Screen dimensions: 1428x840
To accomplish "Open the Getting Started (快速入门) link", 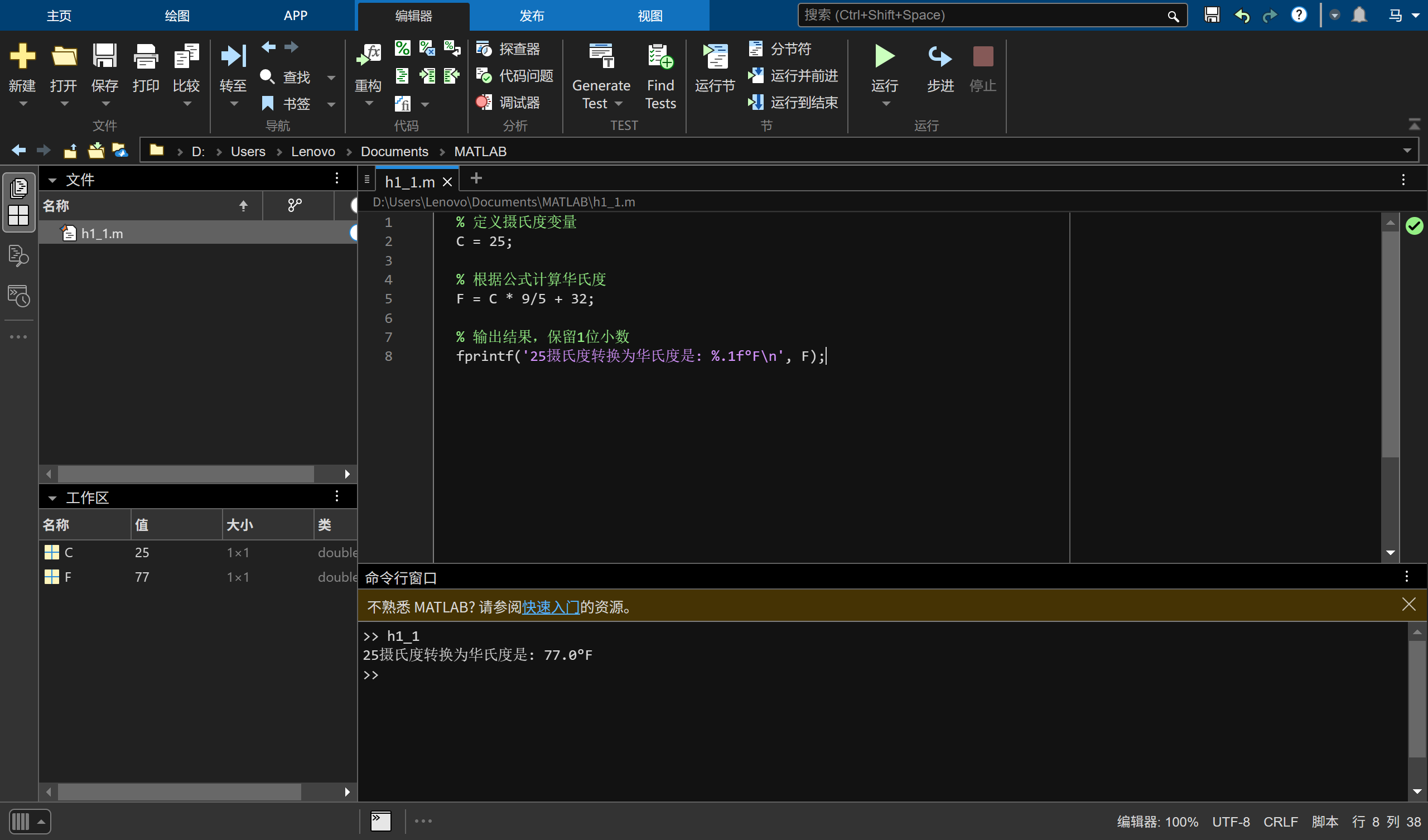I will pyautogui.click(x=549, y=607).
